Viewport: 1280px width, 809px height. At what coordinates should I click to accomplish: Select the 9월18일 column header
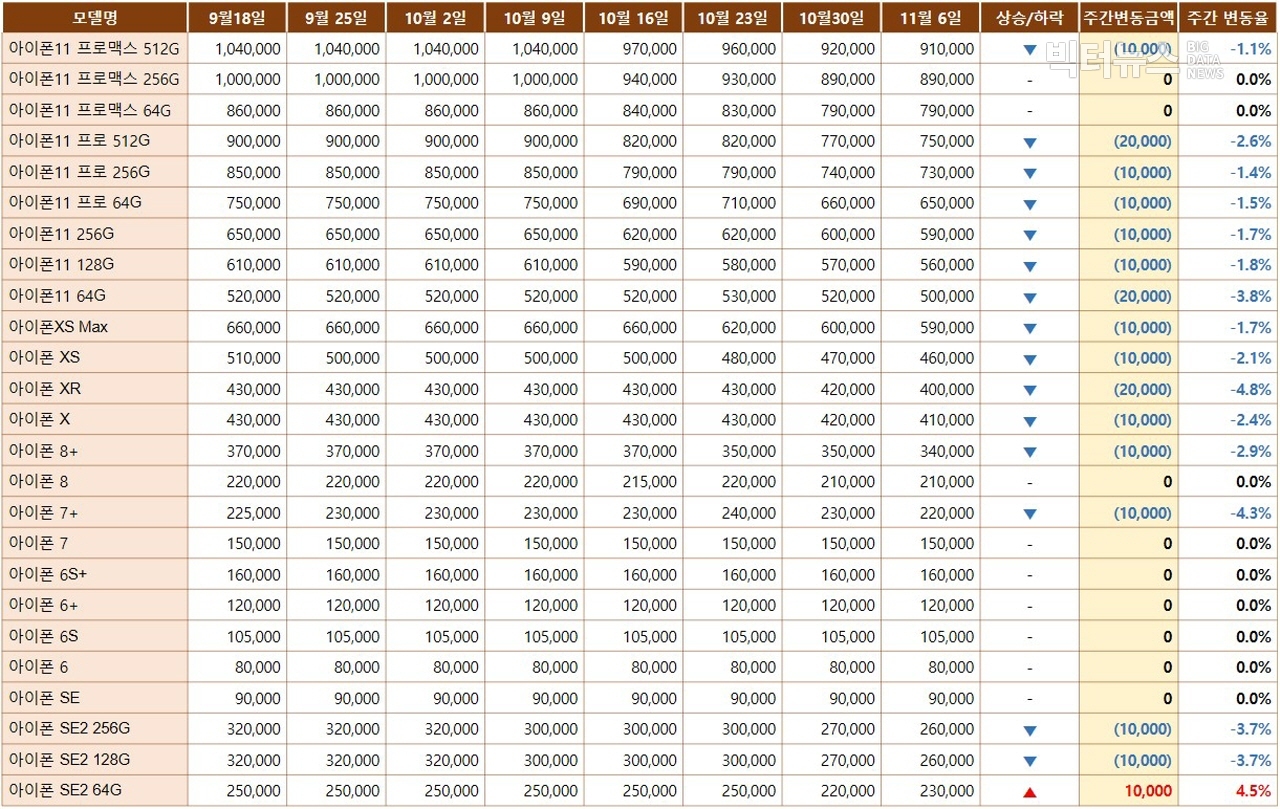(x=238, y=17)
